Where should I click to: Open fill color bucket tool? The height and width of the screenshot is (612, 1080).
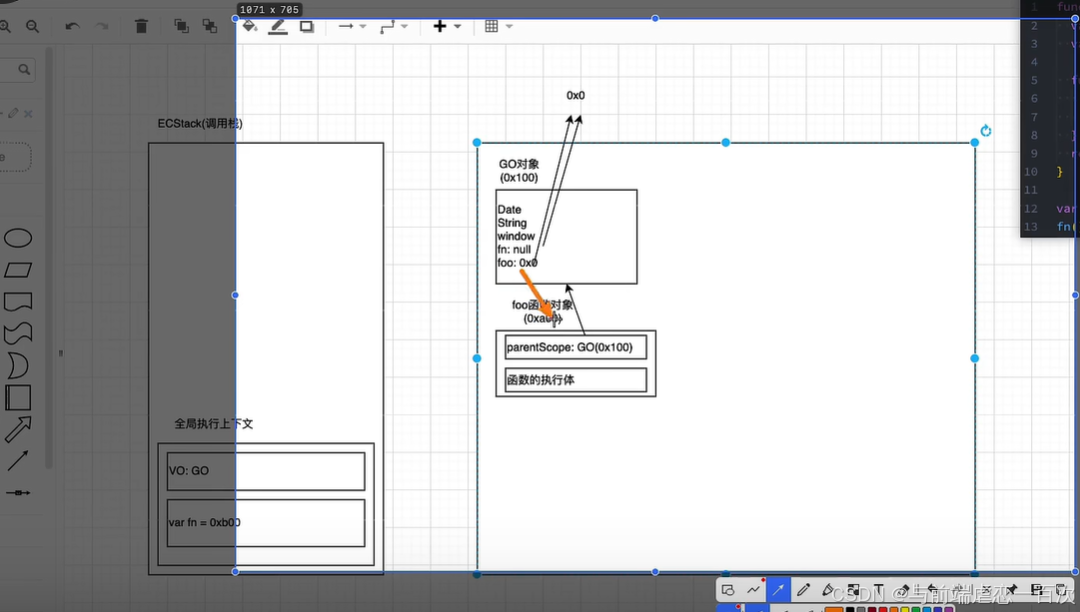[x=249, y=26]
